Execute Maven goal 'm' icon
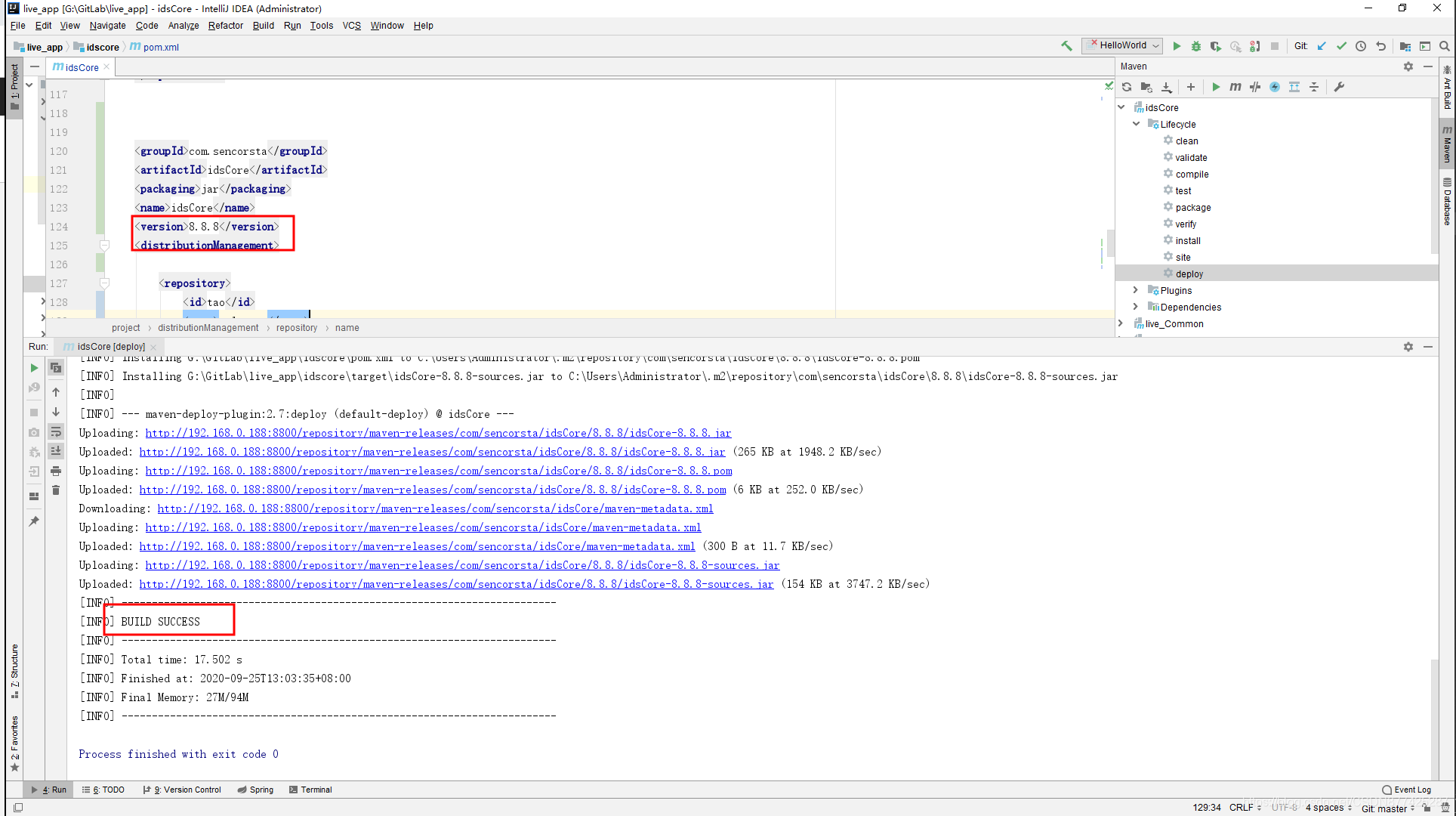Viewport: 1456px width, 816px height. [1235, 87]
